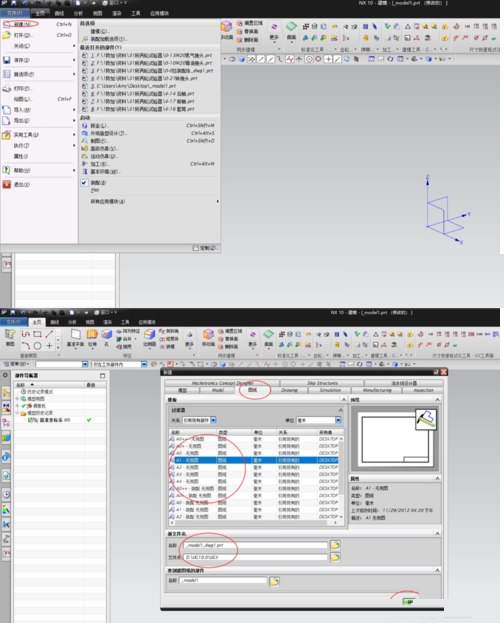Collapse the Preview section with arrow
The image size is (504, 623).
pyautogui.click(x=437, y=400)
